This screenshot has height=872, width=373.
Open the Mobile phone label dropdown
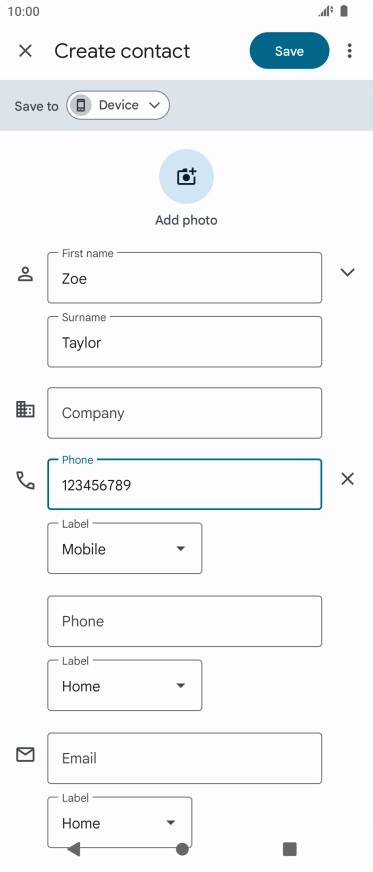coord(125,549)
